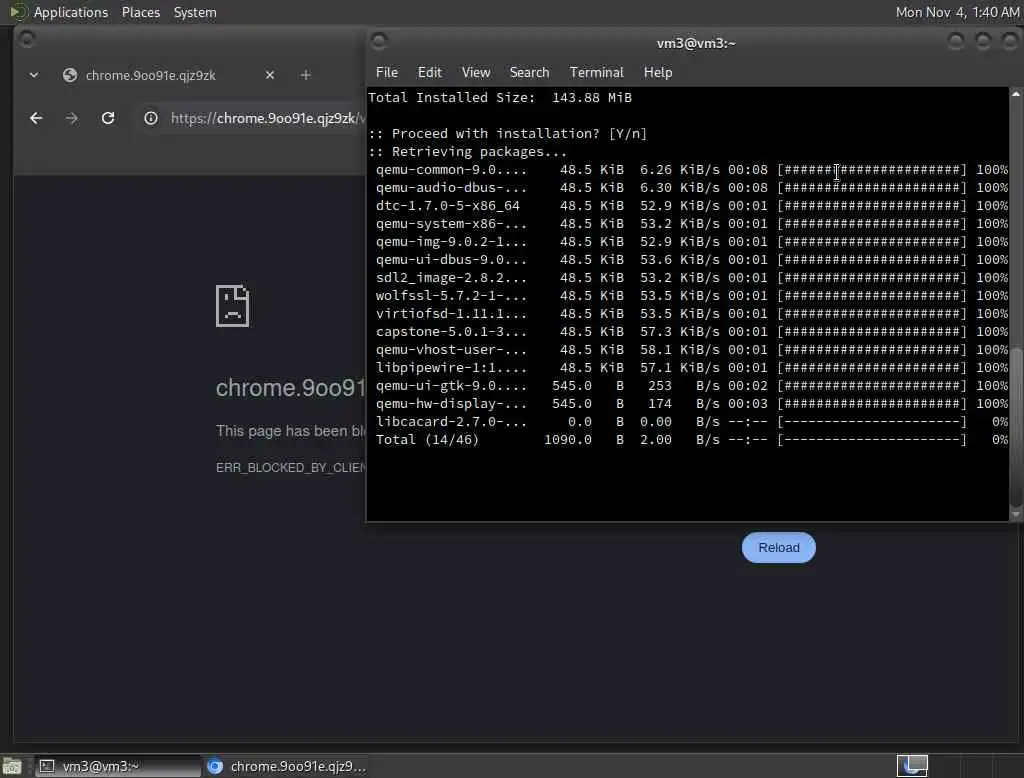Click the 'Proceed with installation? [Y/n]' prompt
Screen dimensions: 1024x778
(507, 133)
